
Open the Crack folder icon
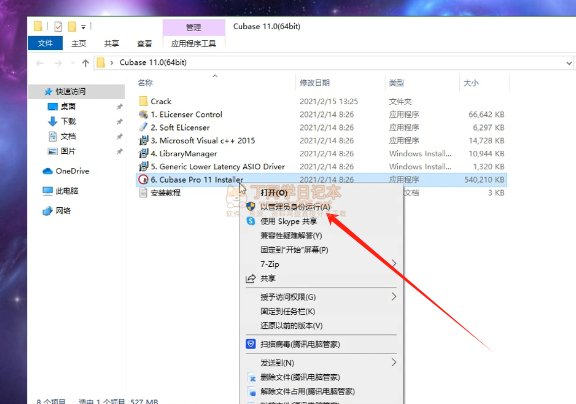pyautogui.click(x=143, y=101)
